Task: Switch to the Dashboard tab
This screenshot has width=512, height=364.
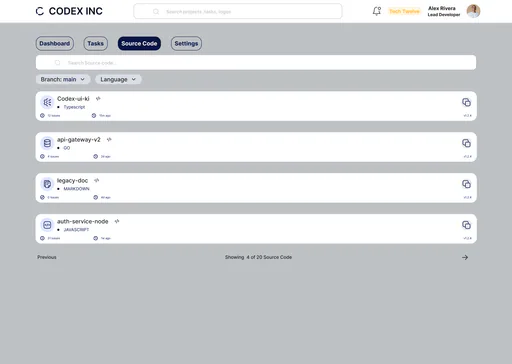Action: pyautogui.click(x=55, y=44)
